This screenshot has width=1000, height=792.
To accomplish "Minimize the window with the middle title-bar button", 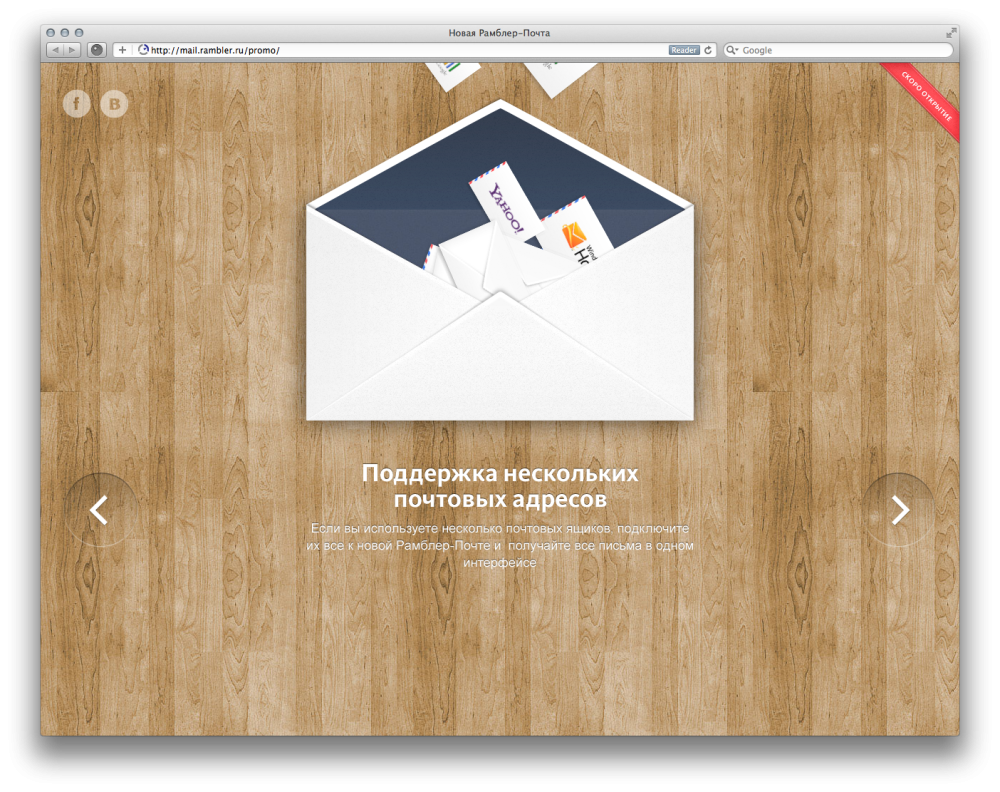I will [x=64, y=33].
